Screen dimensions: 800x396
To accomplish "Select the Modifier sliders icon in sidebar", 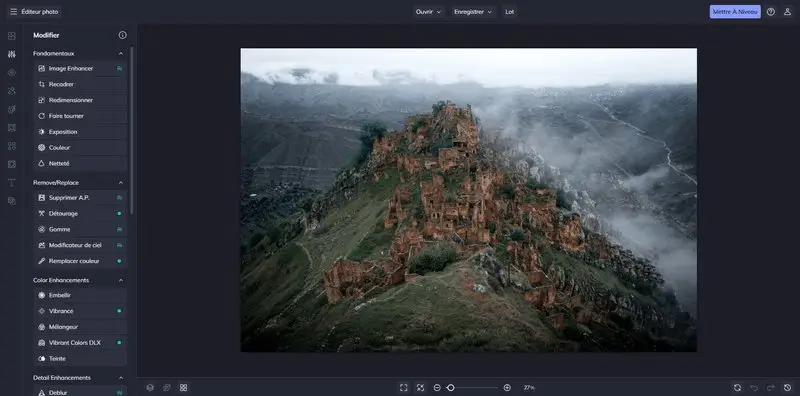I will (12, 54).
